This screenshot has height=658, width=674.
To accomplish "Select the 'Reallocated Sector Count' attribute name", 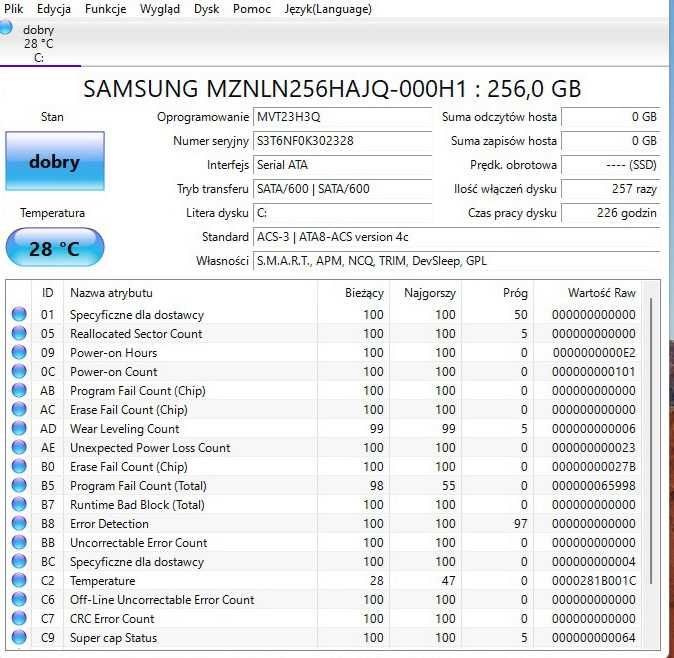I will (x=136, y=334).
